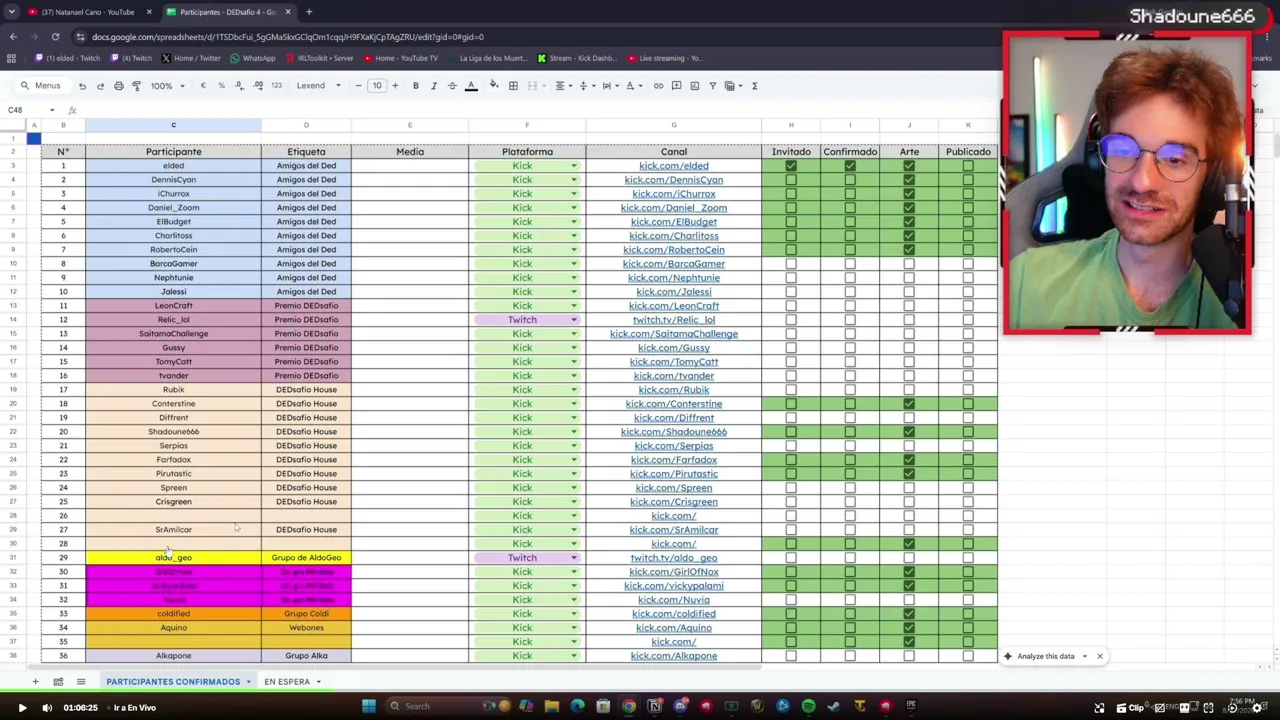1280x720 pixels.
Task: Increase font size with plus button
Action: pyautogui.click(x=395, y=86)
